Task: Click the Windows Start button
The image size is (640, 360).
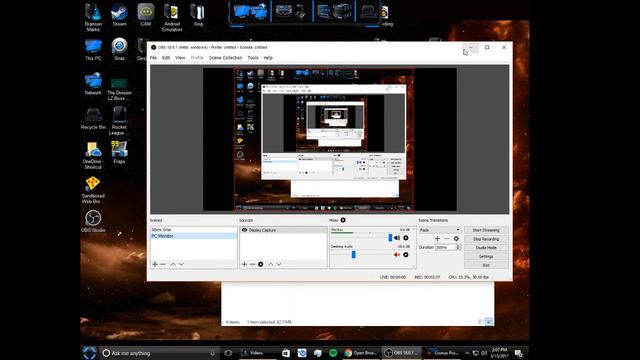Action: pos(89,353)
